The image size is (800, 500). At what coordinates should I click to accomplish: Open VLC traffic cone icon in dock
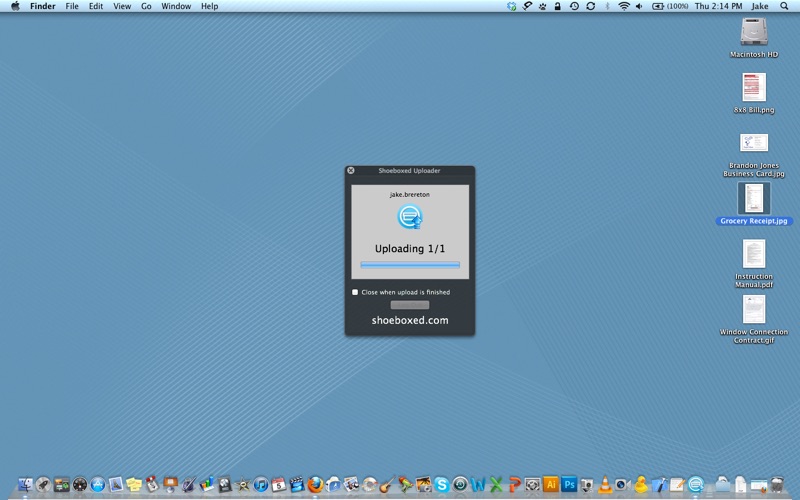[605, 484]
